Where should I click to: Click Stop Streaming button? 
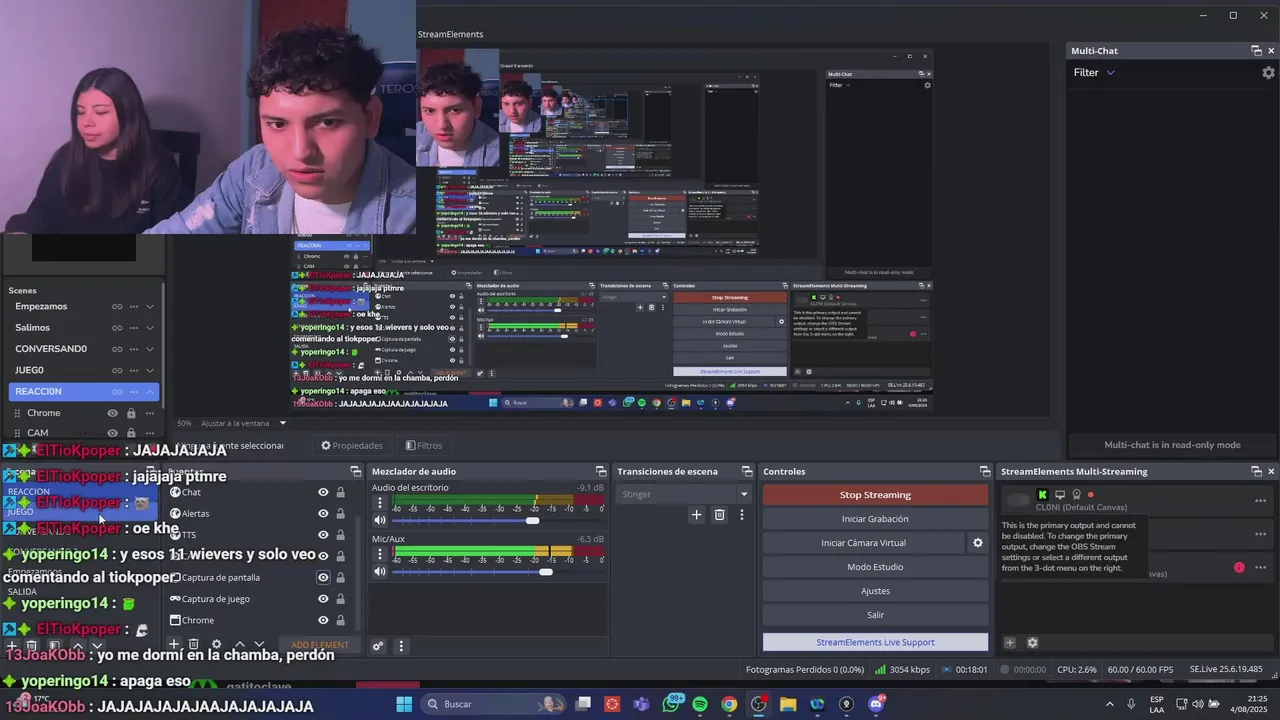[875, 495]
